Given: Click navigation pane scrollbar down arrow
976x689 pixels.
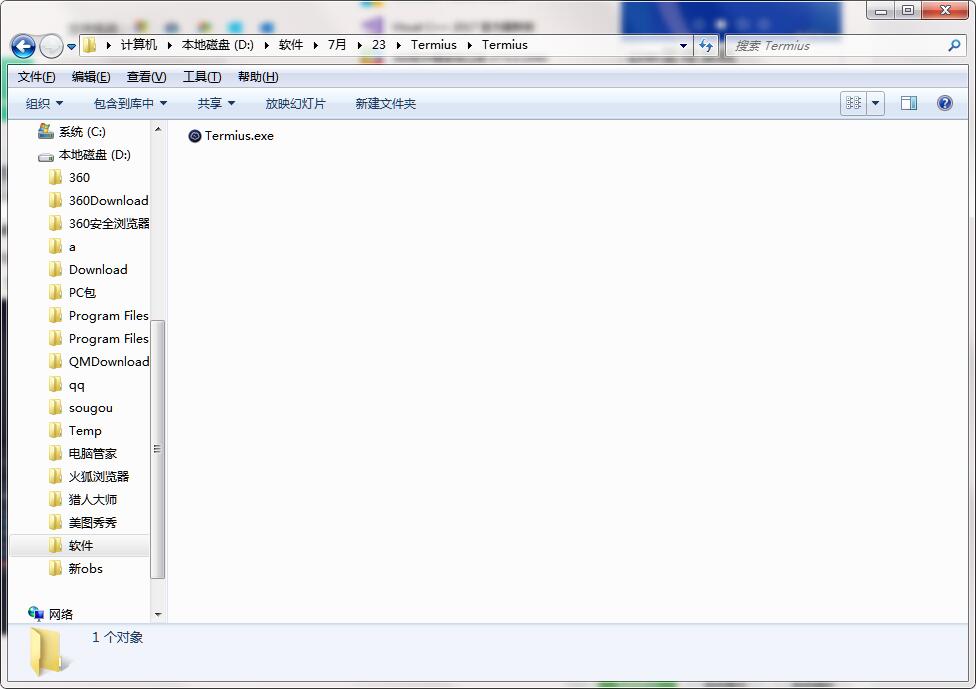Looking at the screenshot, I should pos(158,614).
